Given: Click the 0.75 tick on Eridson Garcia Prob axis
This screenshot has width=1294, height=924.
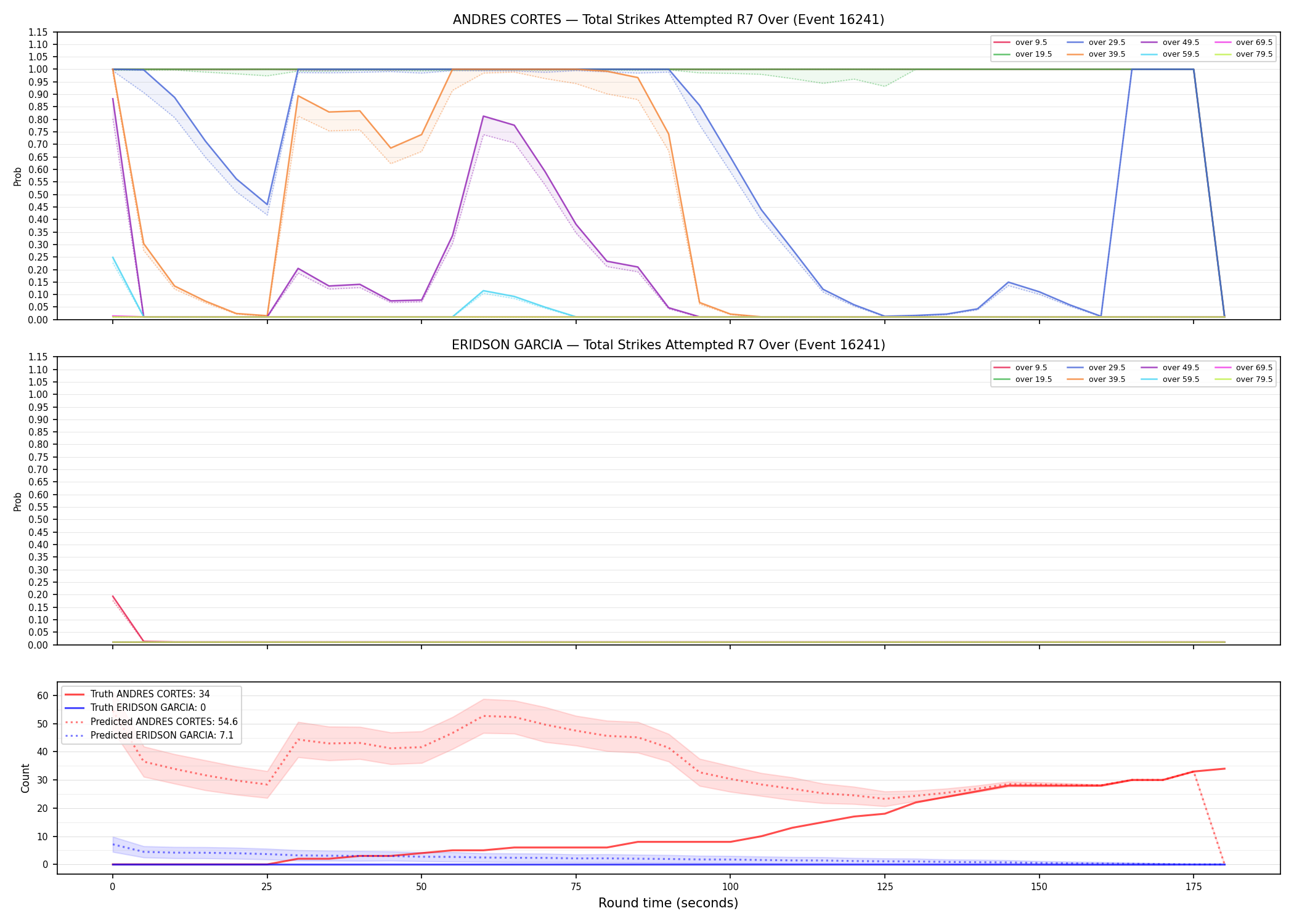Looking at the screenshot, I should click(38, 457).
